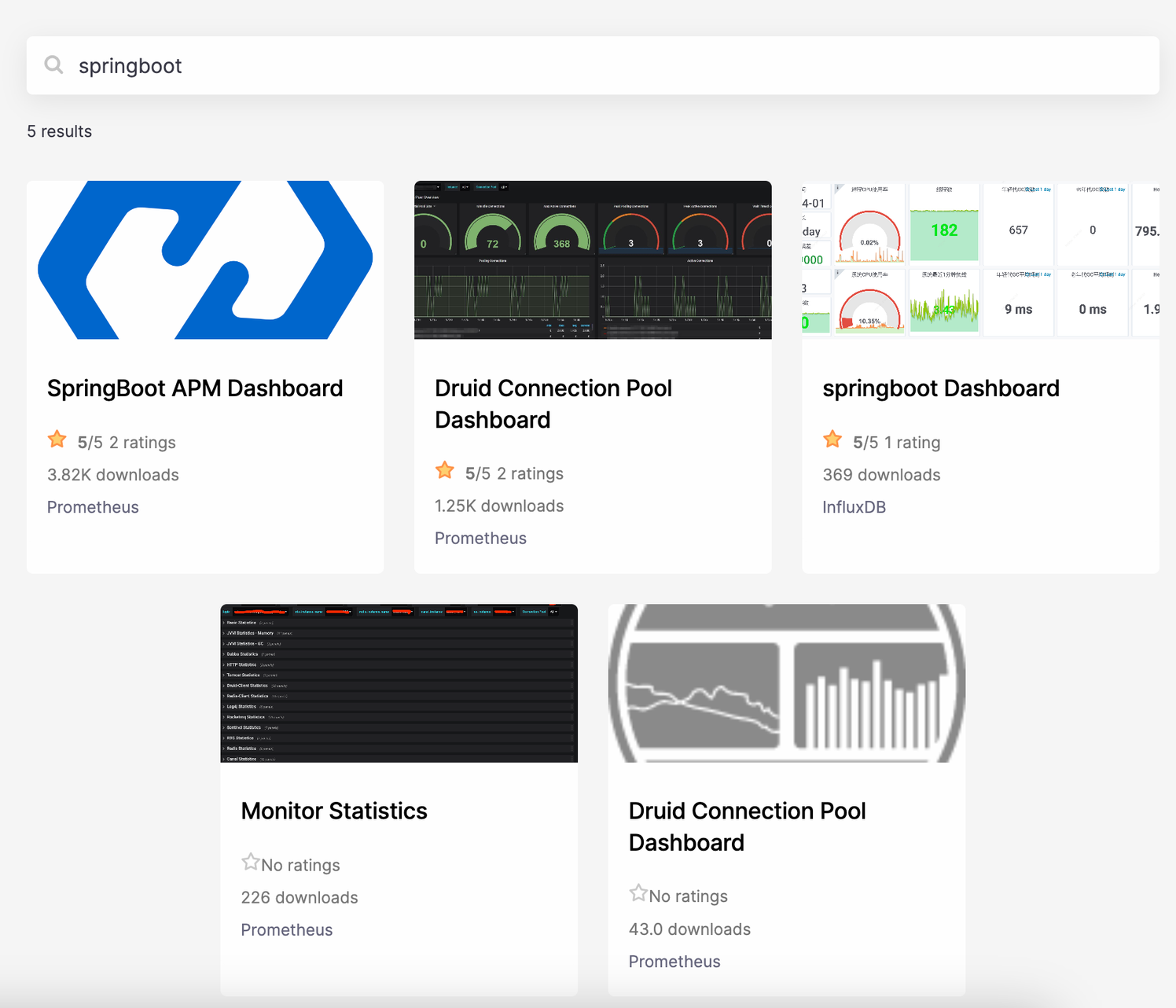Click '5/5 2 ratings' under SpringBoot APM Dashboard

coord(127,443)
